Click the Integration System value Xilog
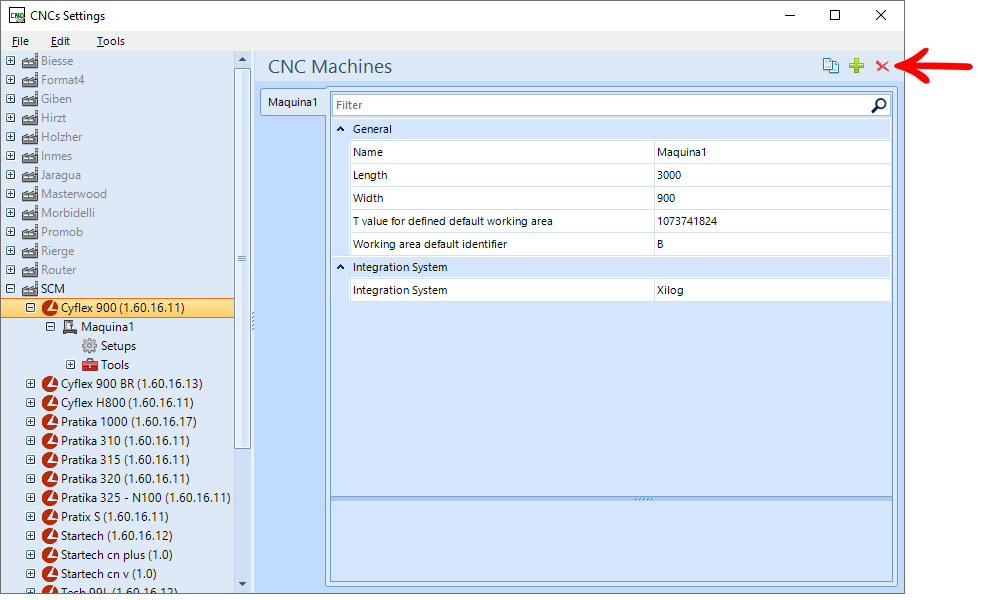The height and width of the screenshot is (600, 989). point(773,290)
